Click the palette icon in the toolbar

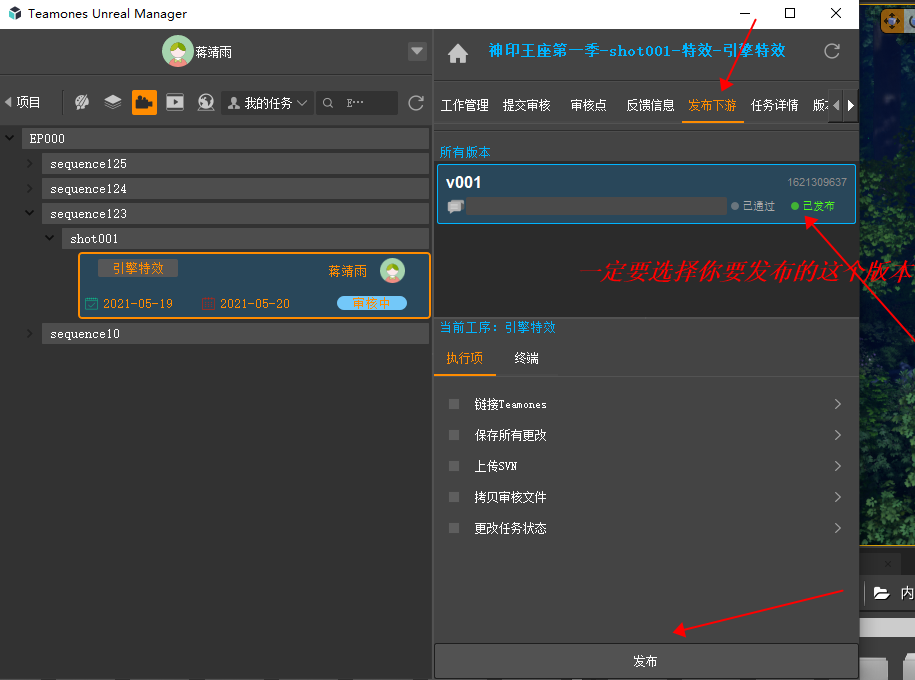click(x=82, y=102)
